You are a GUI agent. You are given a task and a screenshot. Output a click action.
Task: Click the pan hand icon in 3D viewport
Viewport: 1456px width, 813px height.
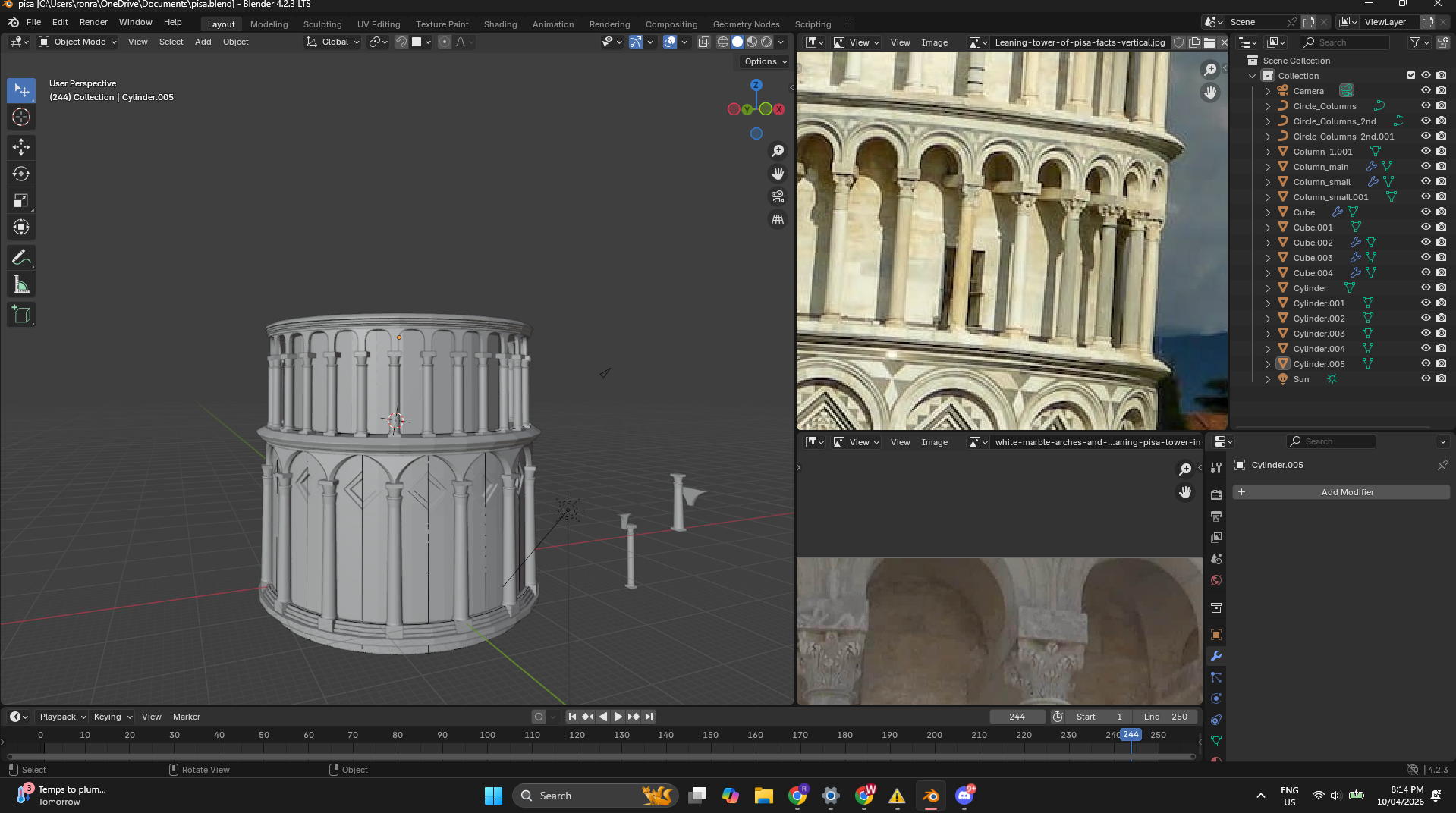[778, 174]
